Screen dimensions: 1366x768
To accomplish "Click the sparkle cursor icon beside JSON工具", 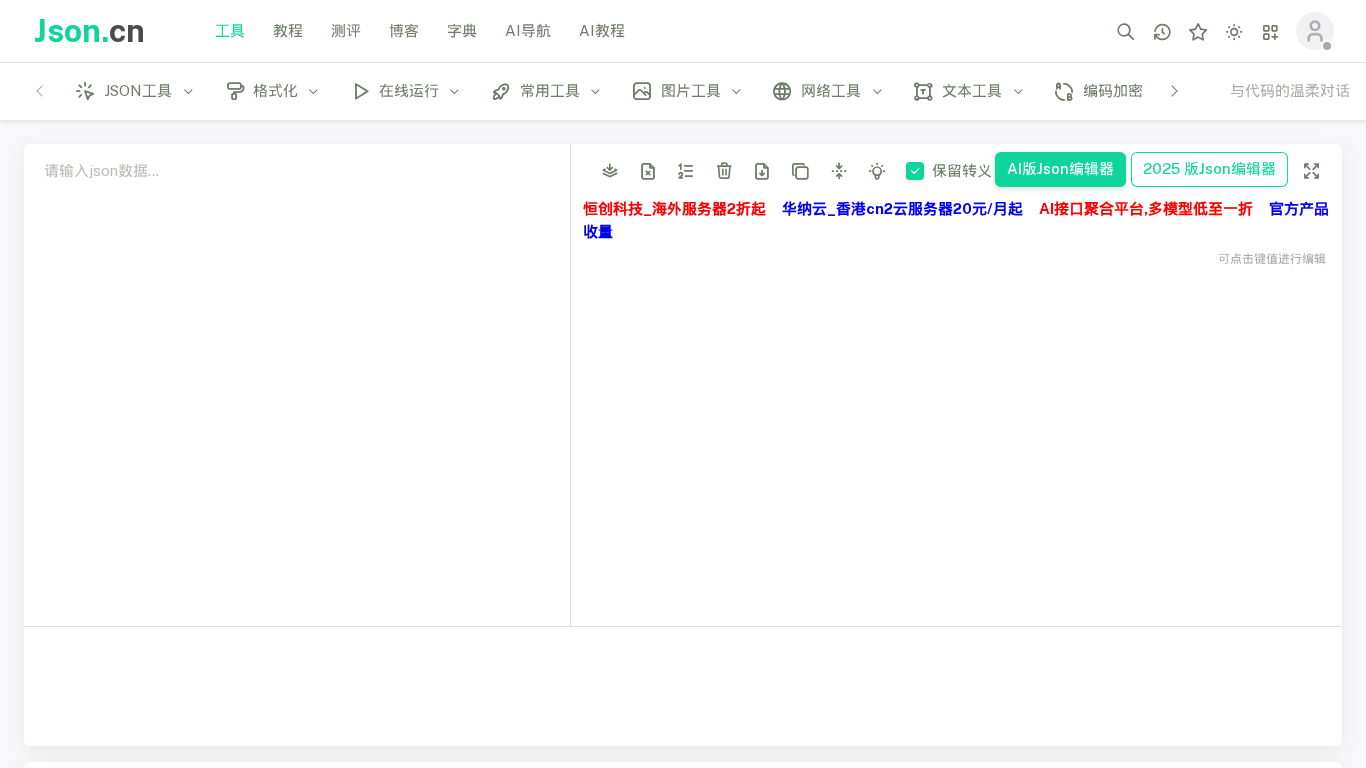I will (x=85, y=91).
